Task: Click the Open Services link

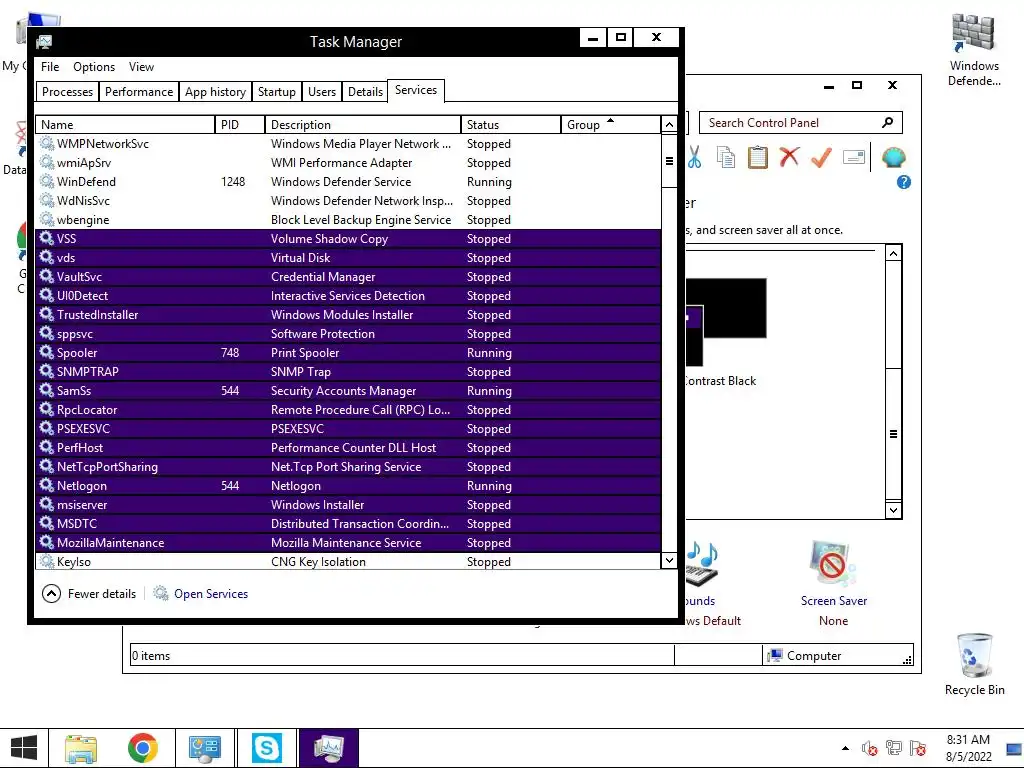Action: click(x=211, y=594)
